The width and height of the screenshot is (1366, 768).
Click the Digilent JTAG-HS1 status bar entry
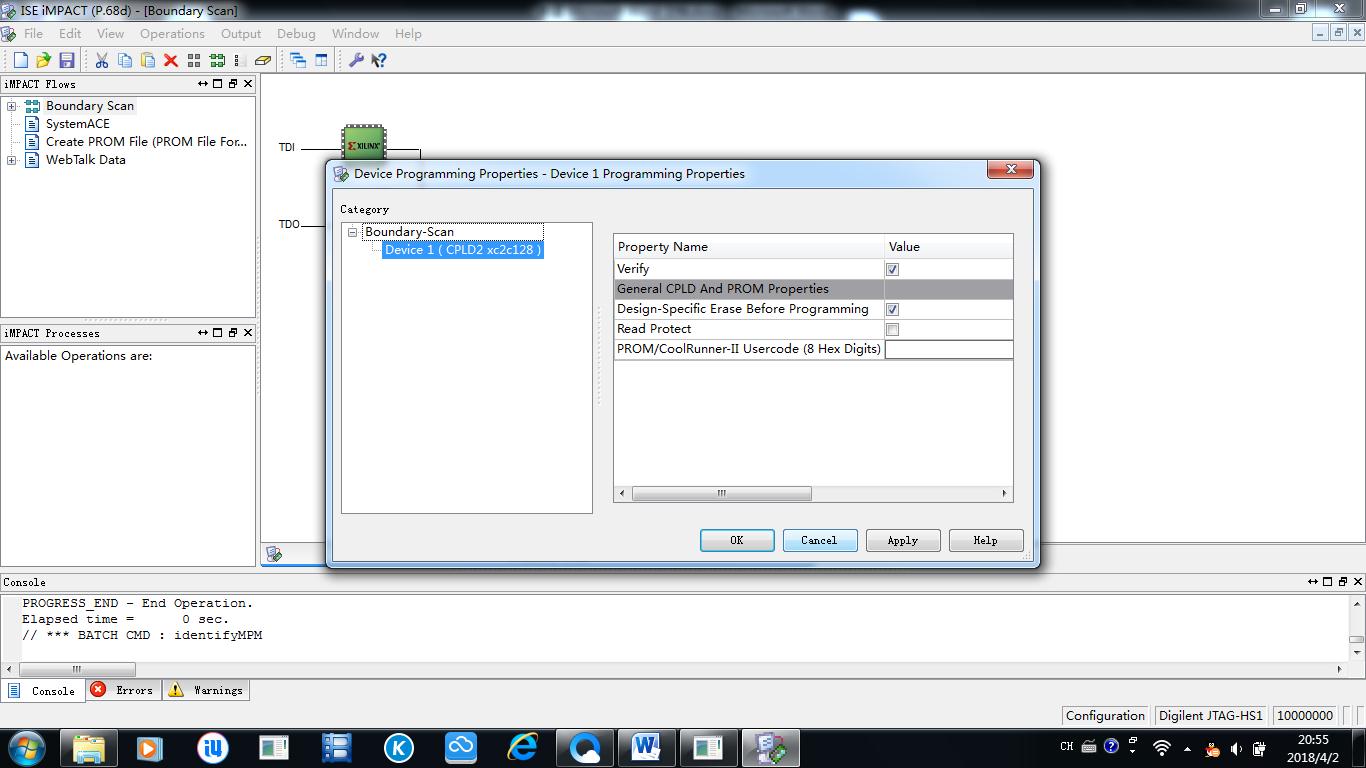(x=1211, y=715)
